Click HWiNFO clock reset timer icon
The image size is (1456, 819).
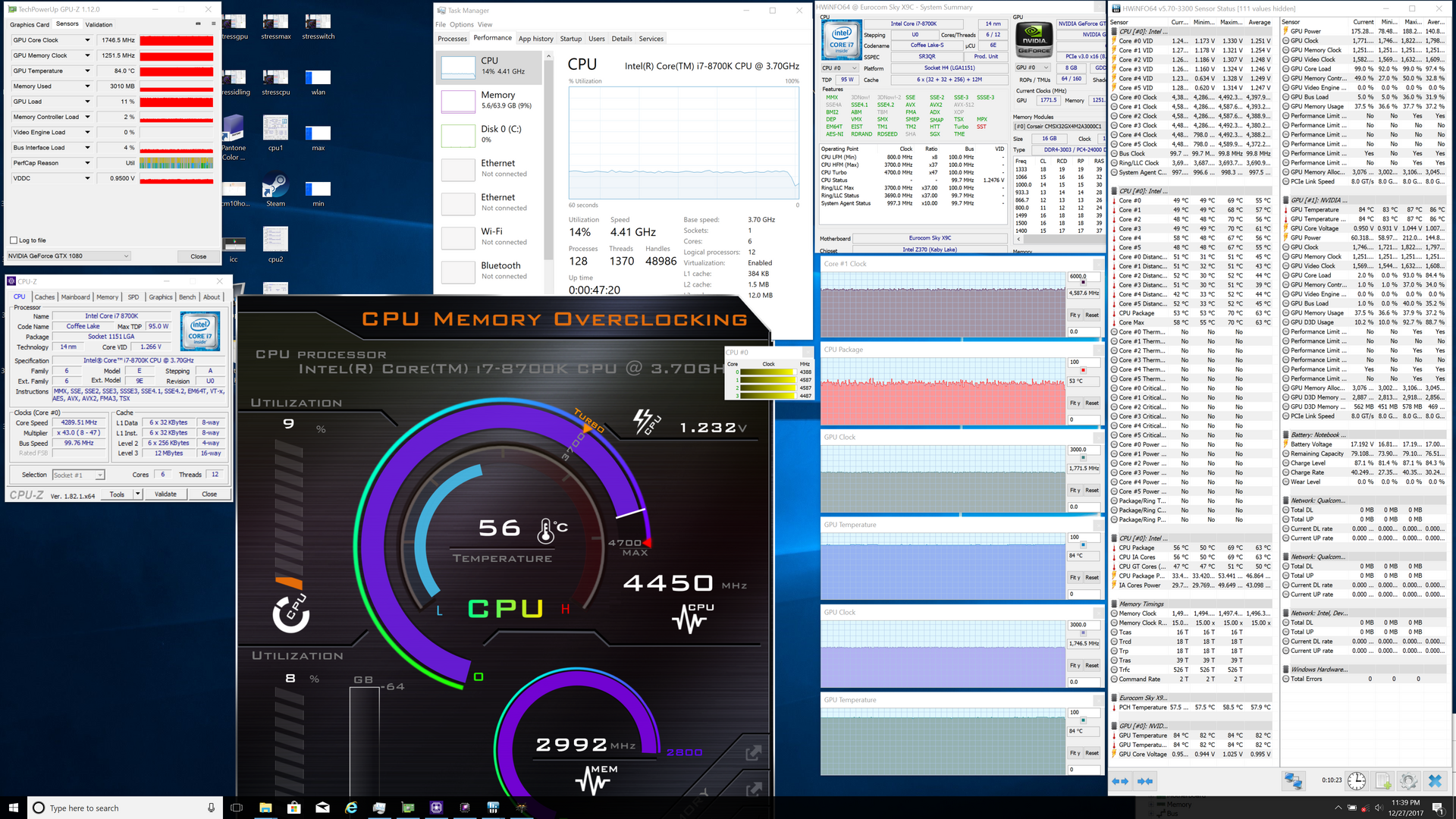pos(1357,780)
